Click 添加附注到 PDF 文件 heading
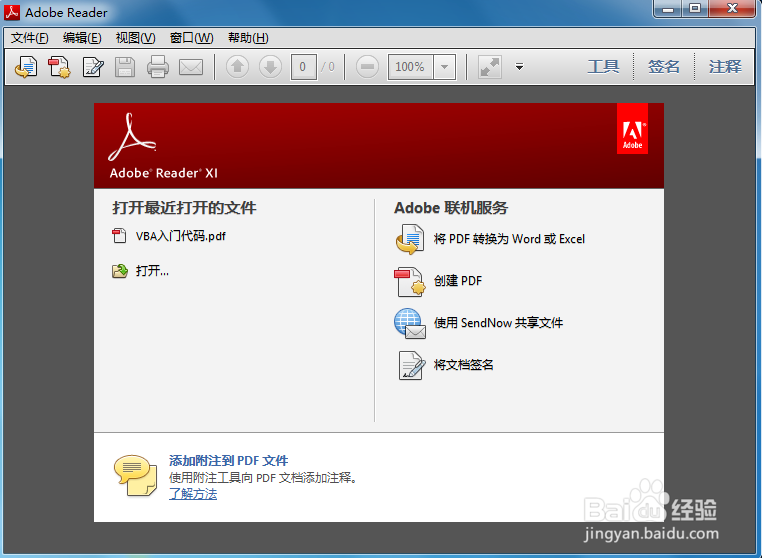 tap(228, 461)
